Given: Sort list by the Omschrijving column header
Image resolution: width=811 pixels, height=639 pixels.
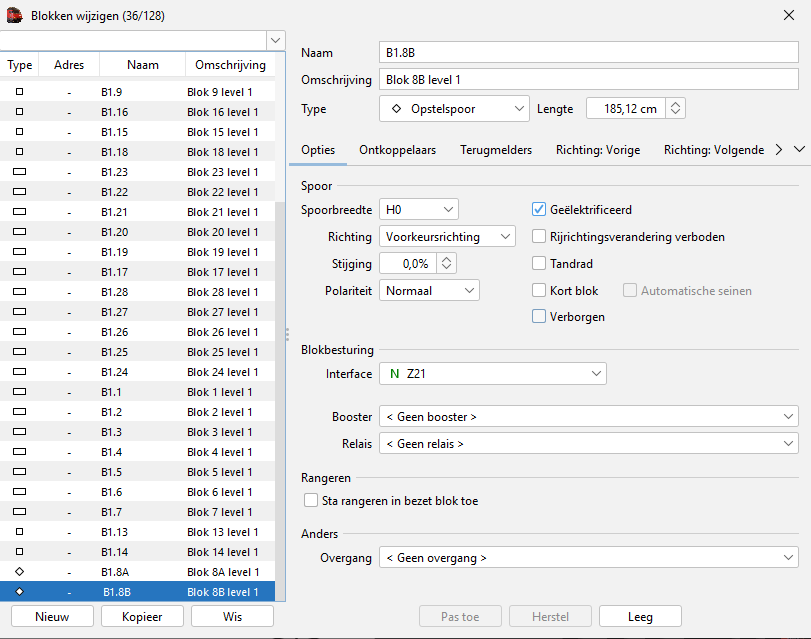Looking at the screenshot, I should pyautogui.click(x=230, y=65).
